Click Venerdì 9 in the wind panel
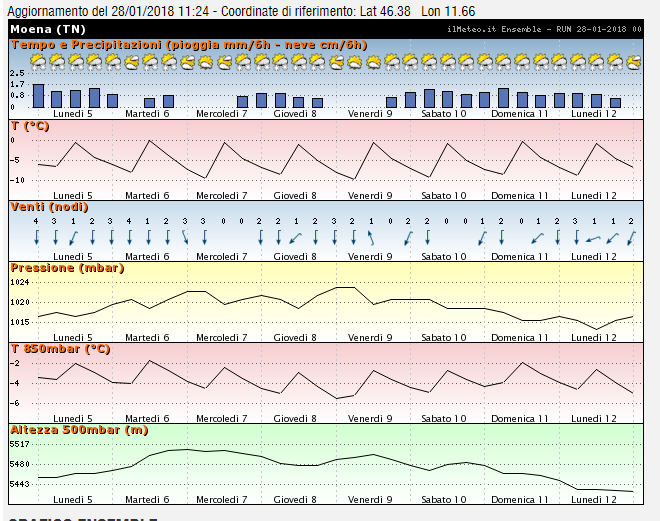The image size is (660, 521). 370,257
